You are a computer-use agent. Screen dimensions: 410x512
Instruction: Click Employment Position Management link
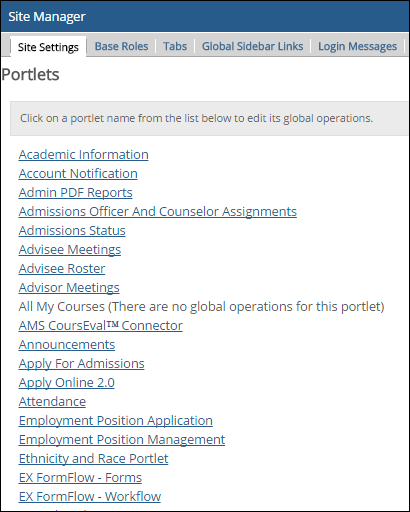click(122, 440)
